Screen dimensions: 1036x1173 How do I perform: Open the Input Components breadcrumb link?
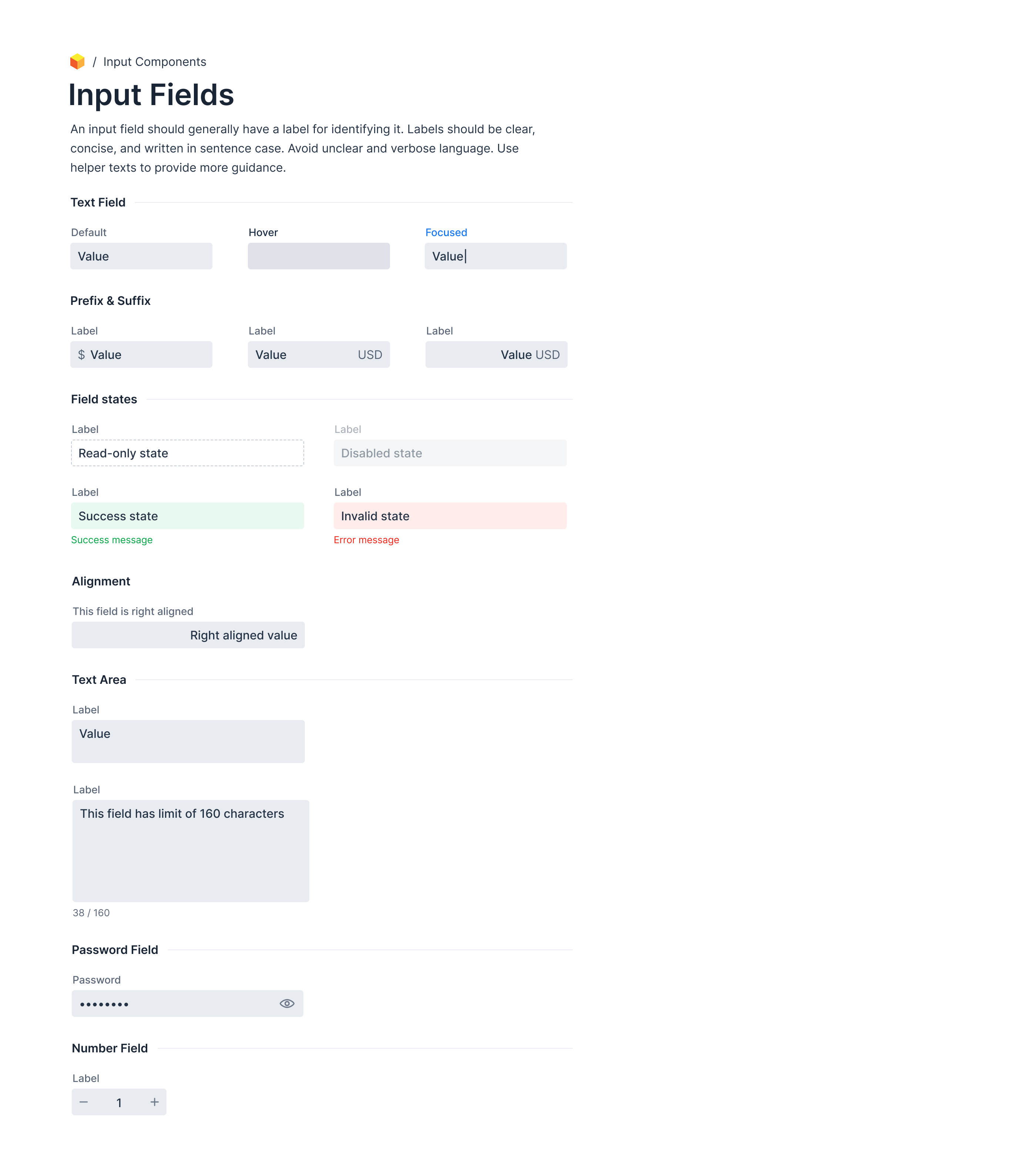[154, 62]
